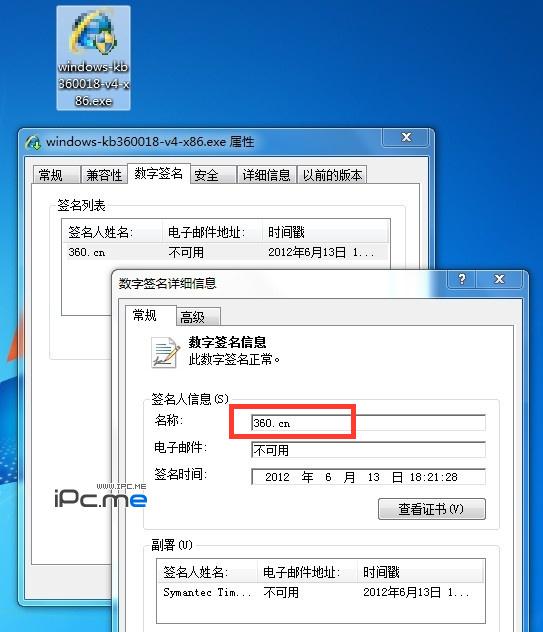Screen dimensions: 543x632
Task: Click the 电子邮件 field showing 不可用
Action: tap(368, 450)
